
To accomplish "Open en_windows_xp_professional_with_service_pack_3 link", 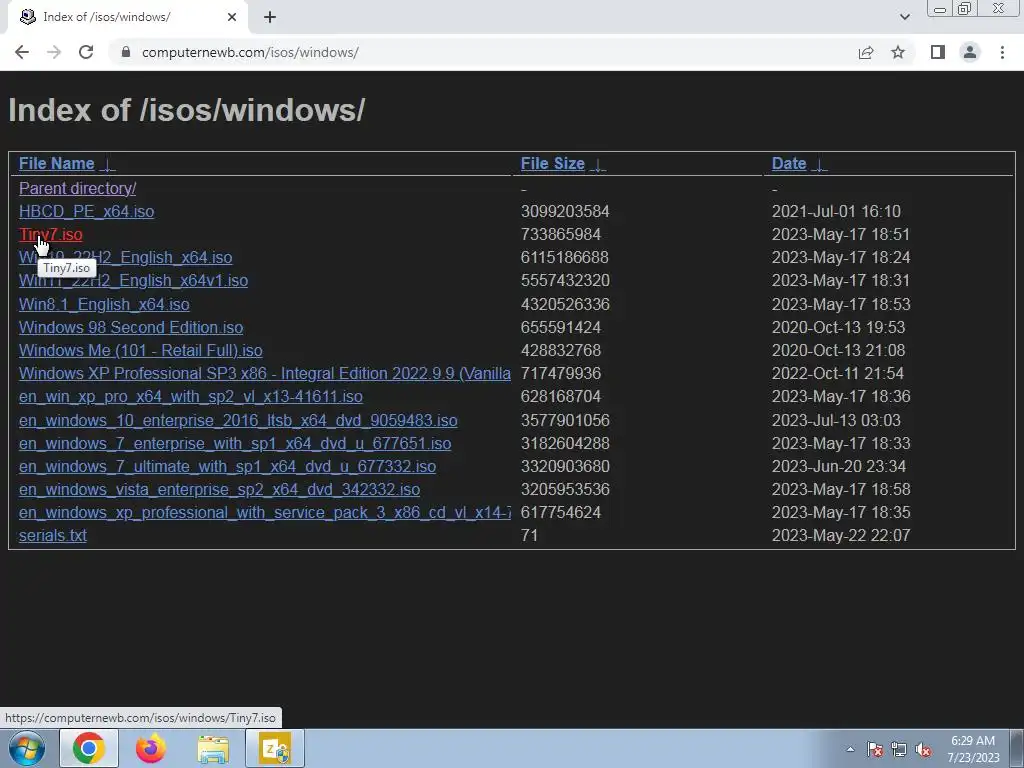I will click(264, 513).
